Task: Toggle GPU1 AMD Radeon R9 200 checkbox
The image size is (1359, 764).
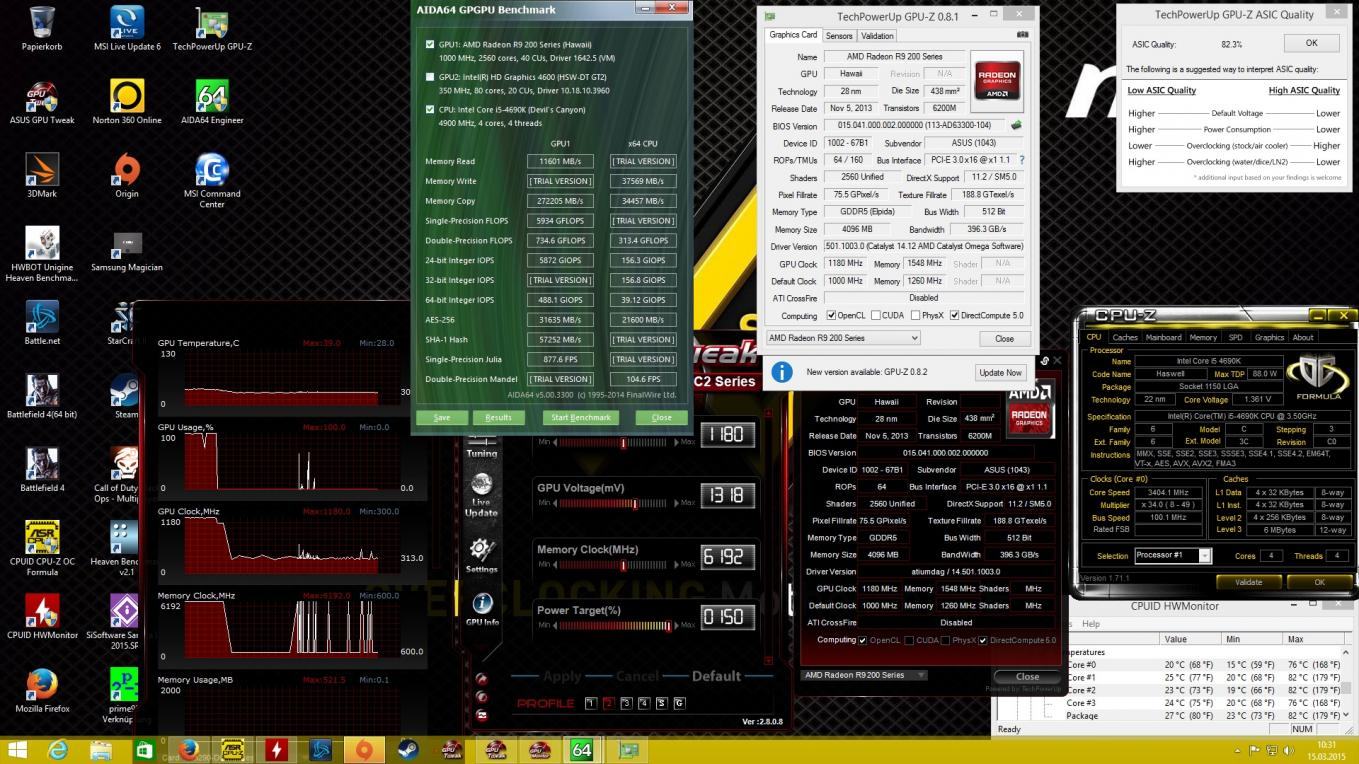Action: tap(430, 45)
